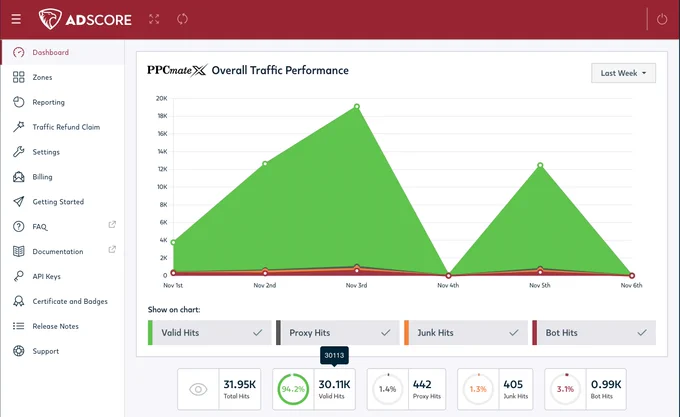Viewport: 680px width, 417px height.
Task: Click the 0.99K Bot Hits value
Action: [606, 384]
